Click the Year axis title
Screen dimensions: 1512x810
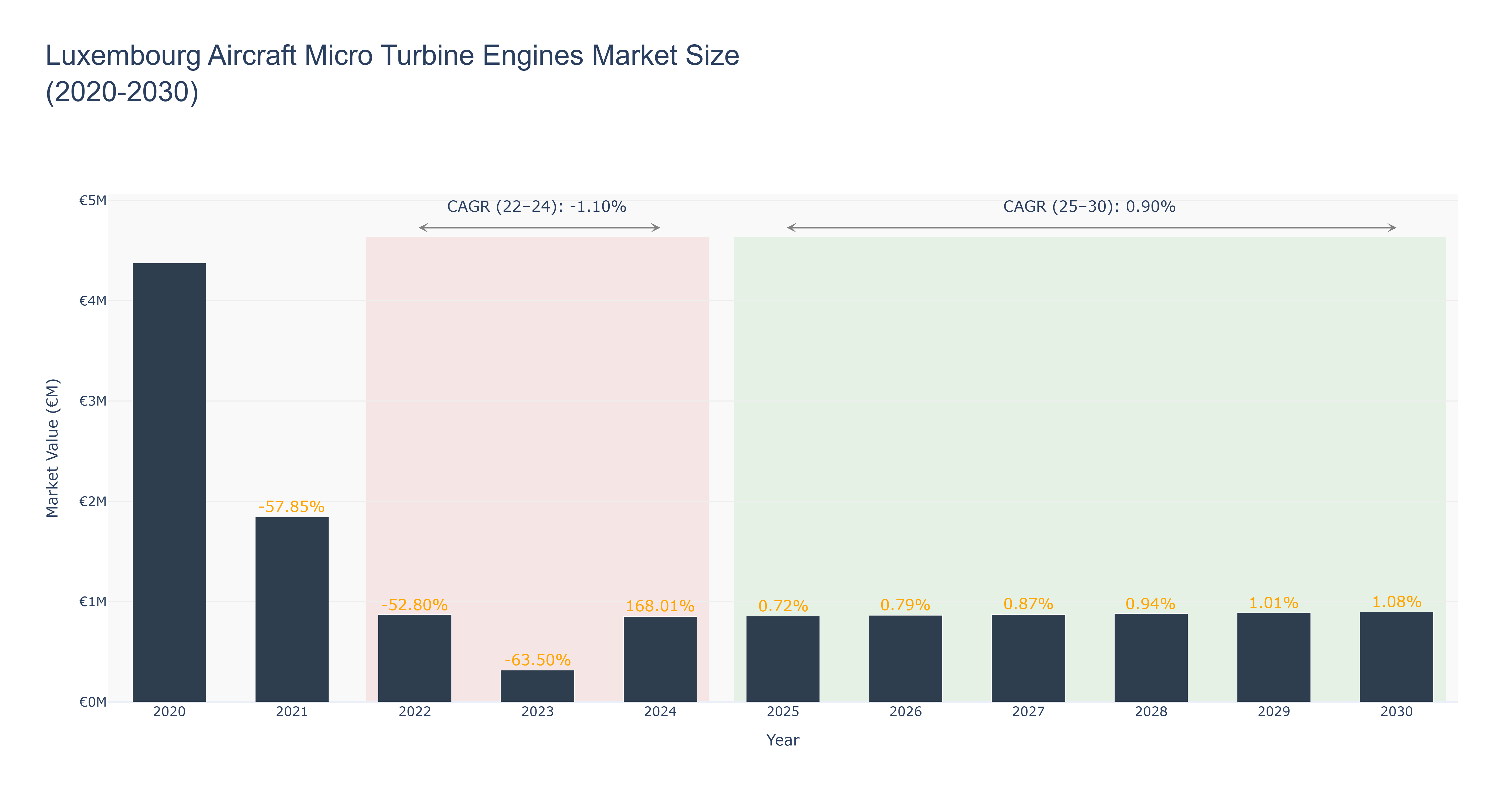[782, 740]
